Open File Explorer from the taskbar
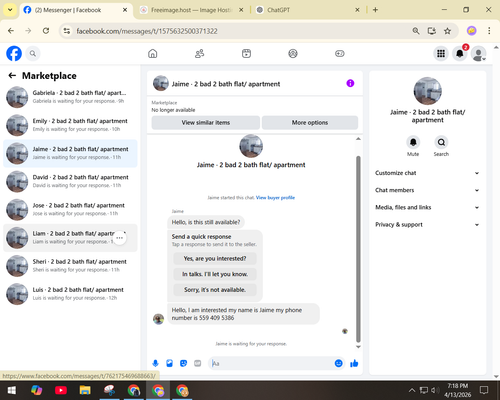The width and height of the screenshot is (500, 400). pos(85,390)
